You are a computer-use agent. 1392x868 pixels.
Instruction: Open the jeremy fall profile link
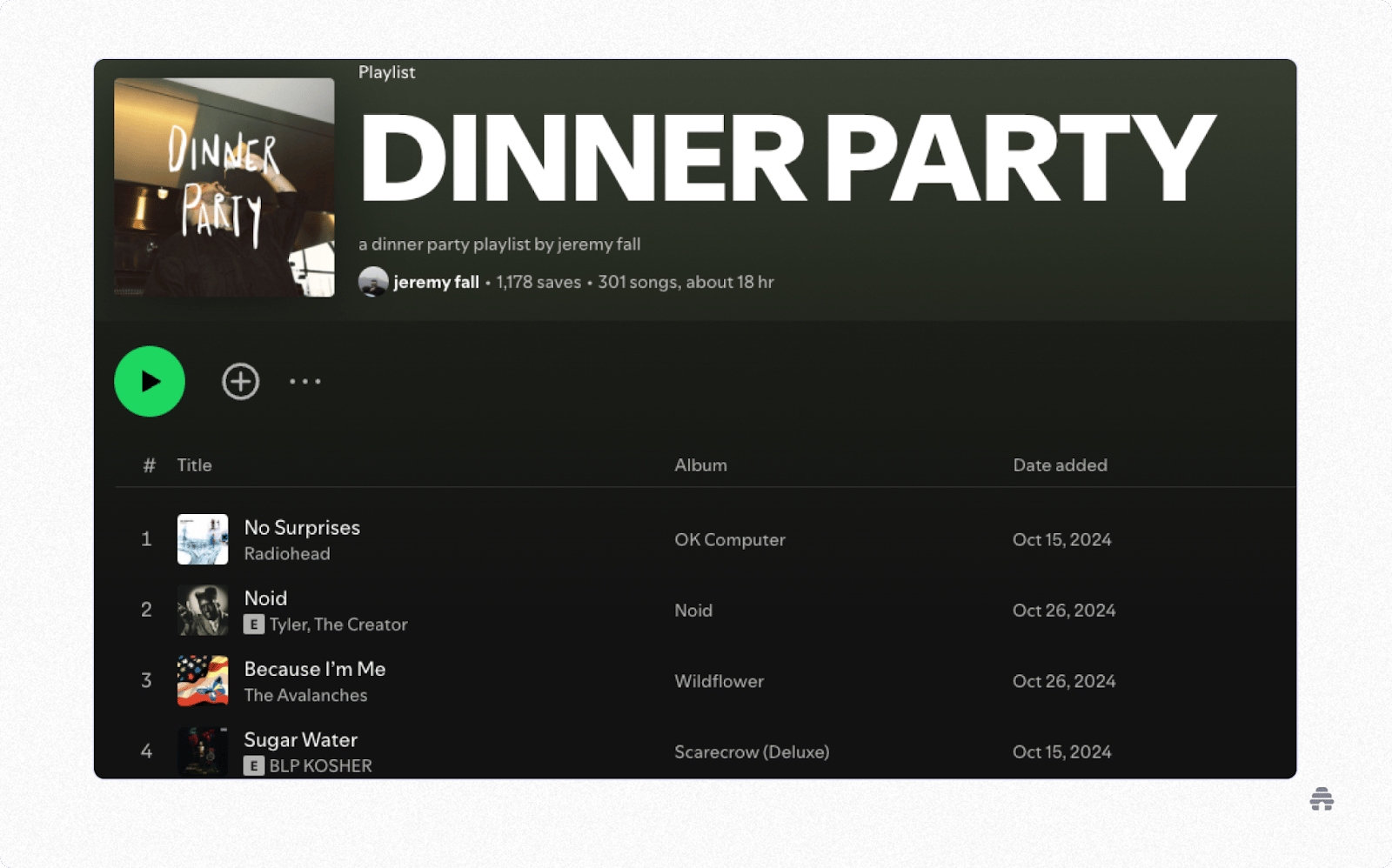click(436, 282)
